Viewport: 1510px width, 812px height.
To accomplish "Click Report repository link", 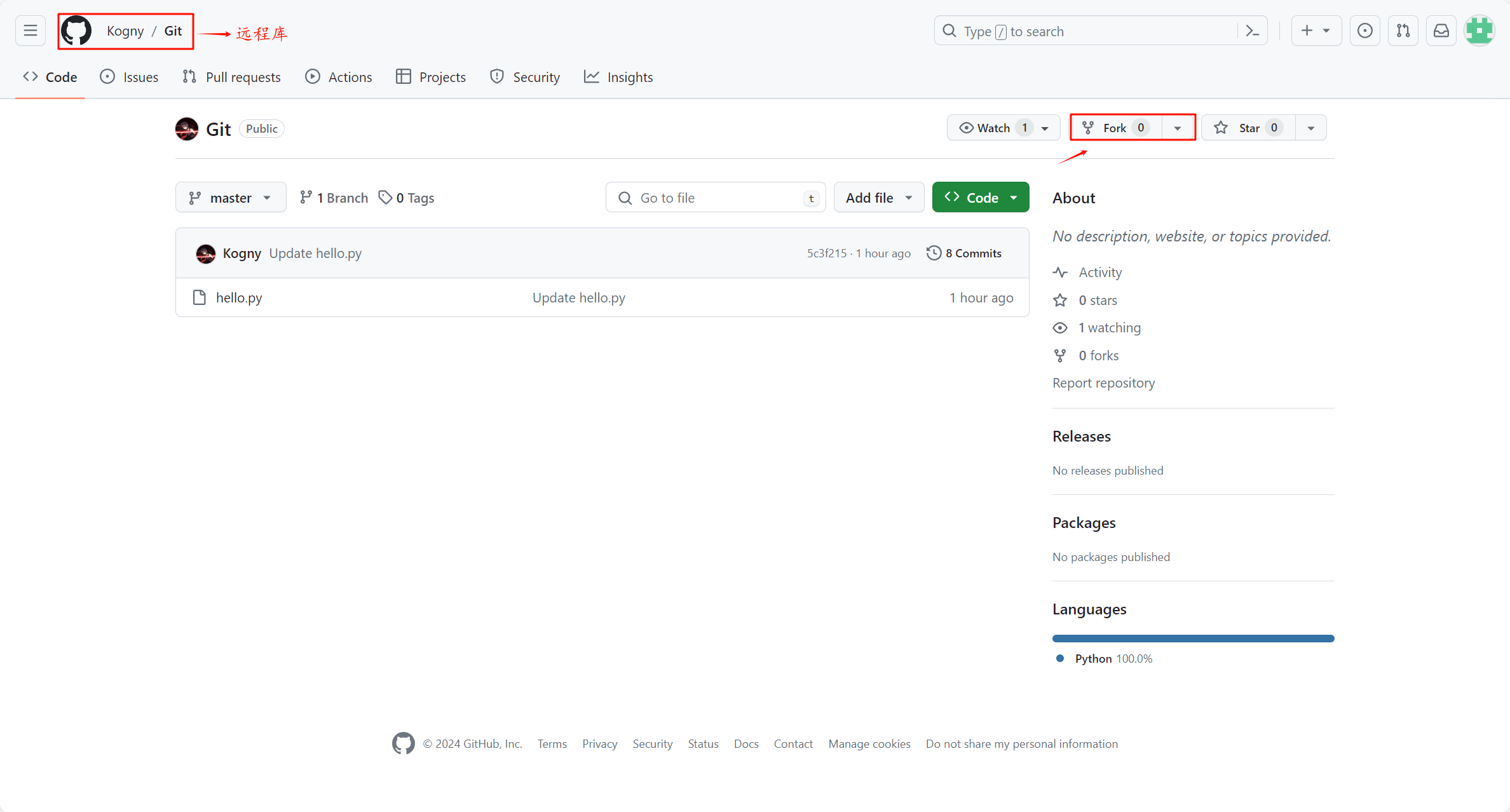I will point(1104,383).
